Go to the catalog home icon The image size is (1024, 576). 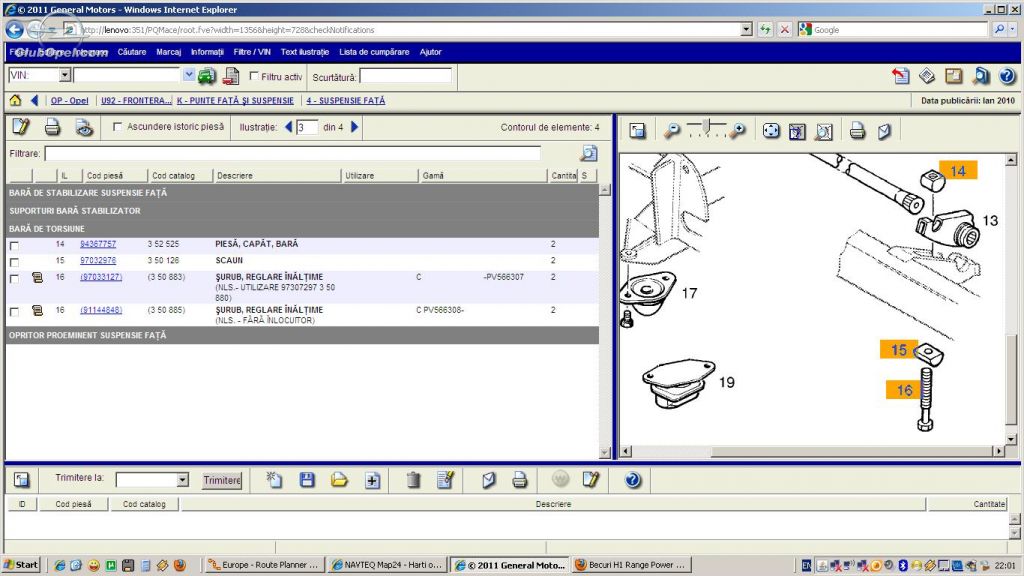coord(15,101)
